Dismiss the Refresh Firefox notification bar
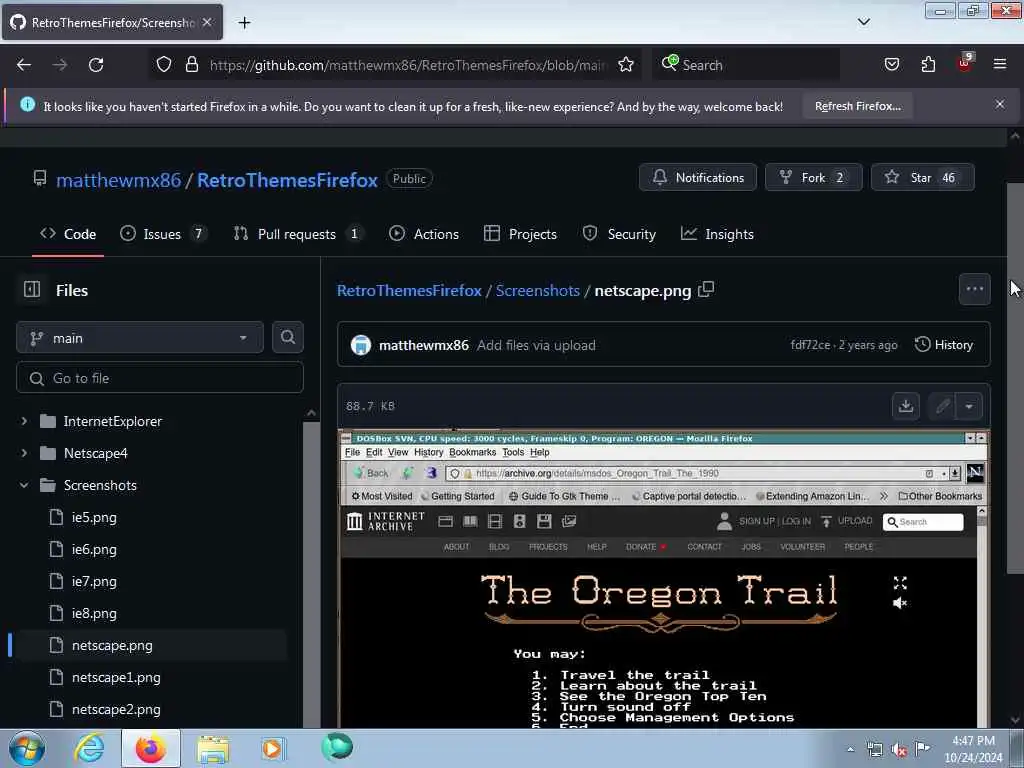 tap(1000, 104)
